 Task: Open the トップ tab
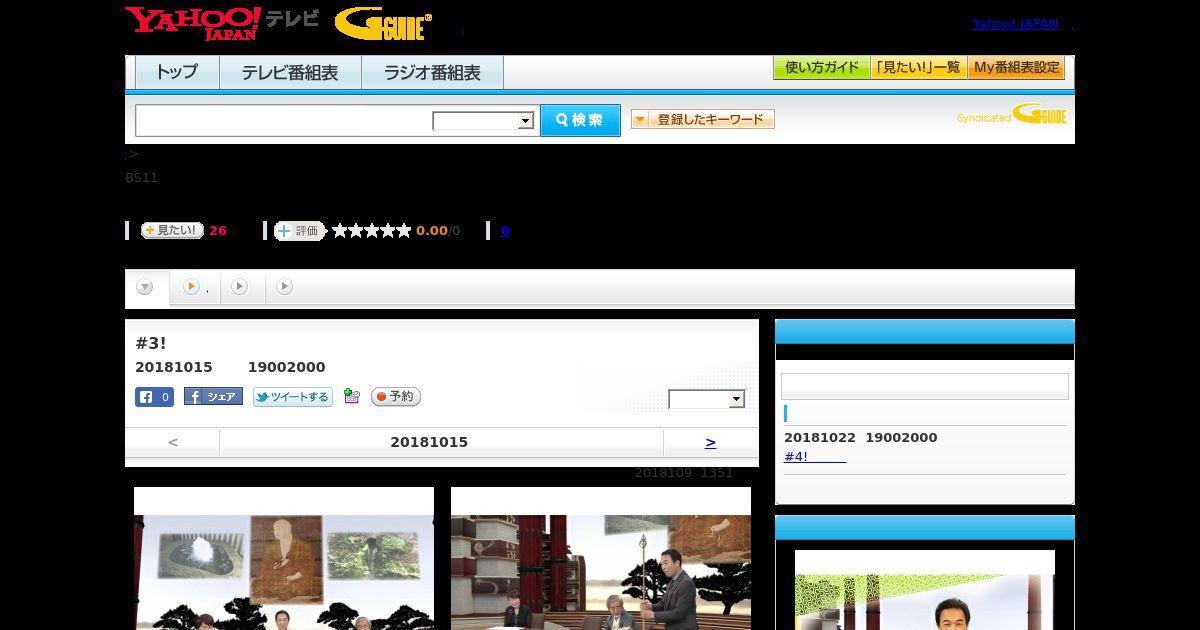(x=177, y=73)
